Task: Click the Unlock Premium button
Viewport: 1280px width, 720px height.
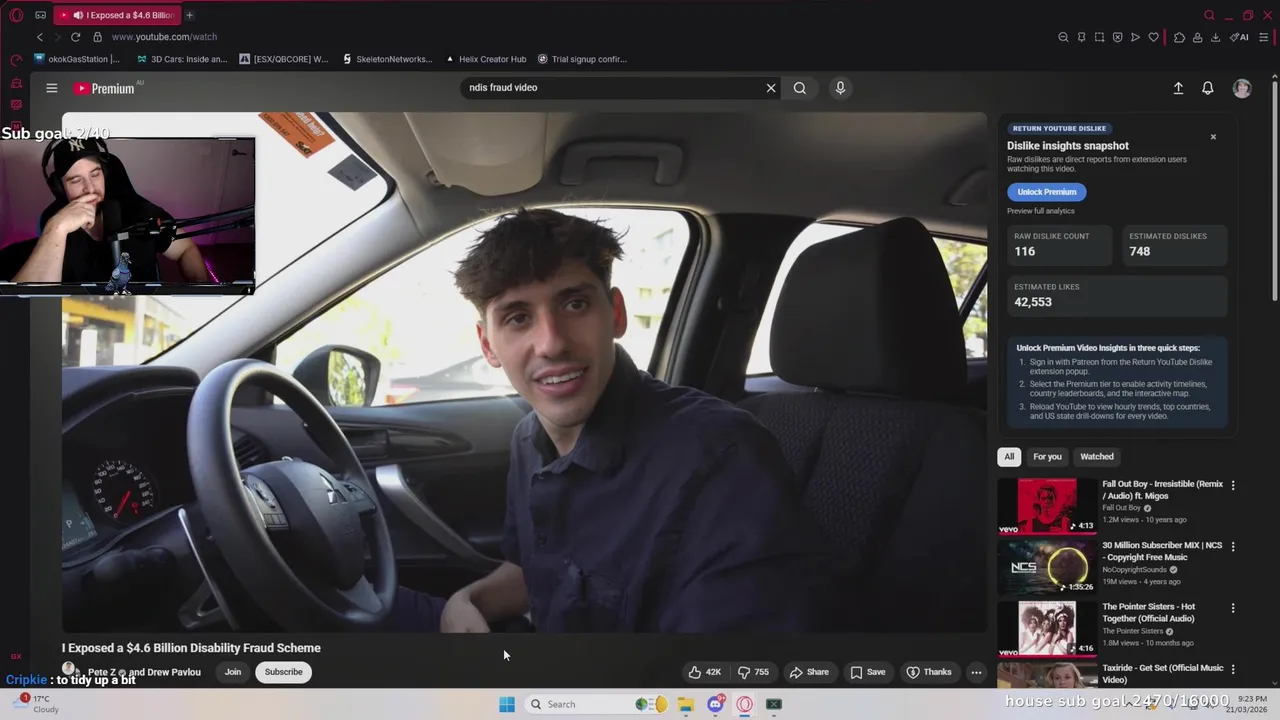Action: (1047, 192)
